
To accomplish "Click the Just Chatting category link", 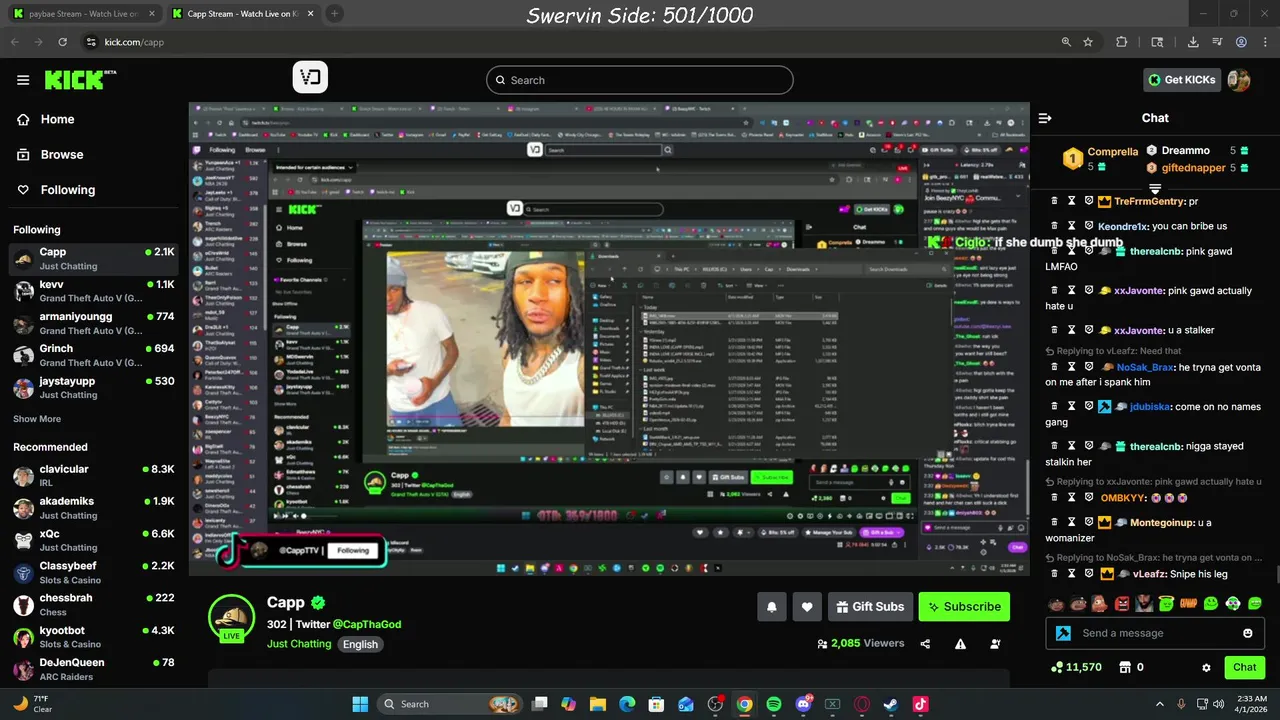I will (299, 644).
